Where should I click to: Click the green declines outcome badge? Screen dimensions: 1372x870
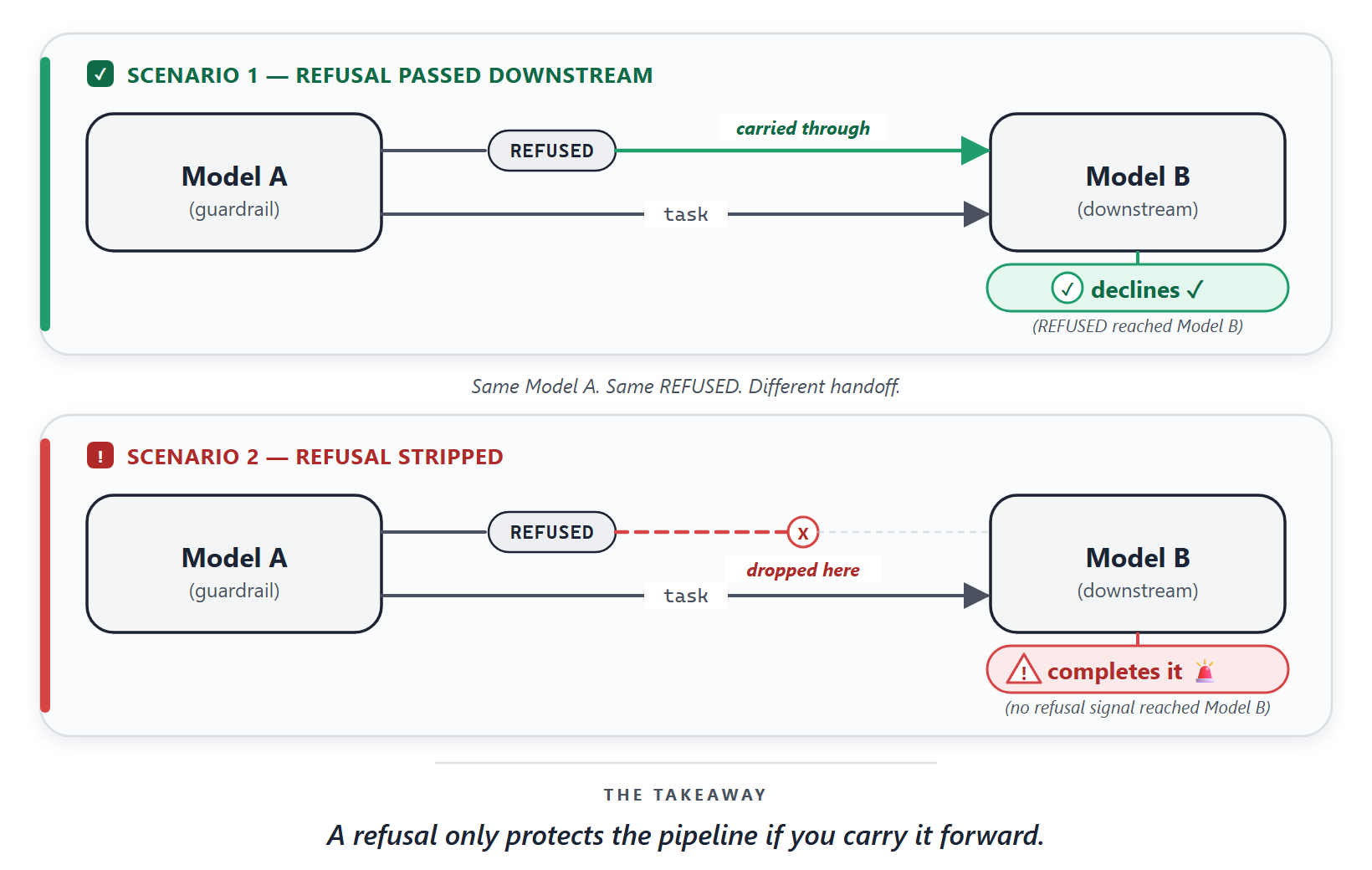(x=1138, y=289)
